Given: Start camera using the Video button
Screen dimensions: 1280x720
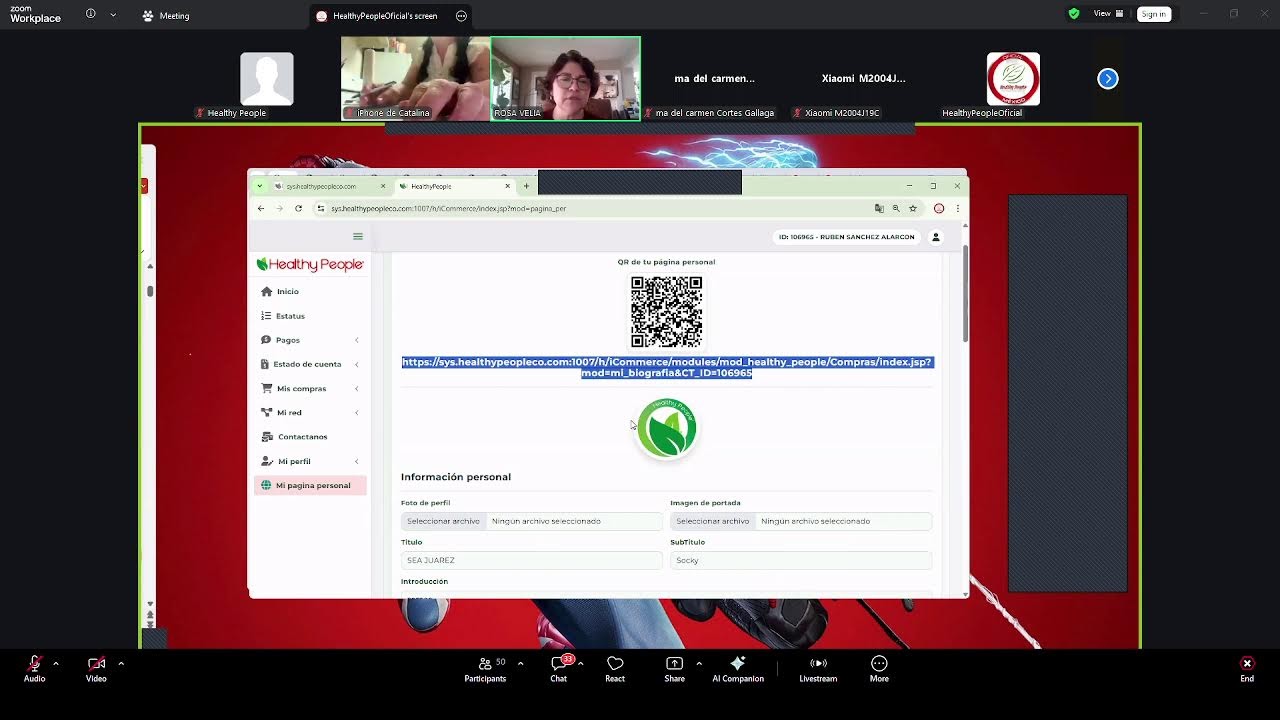Looking at the screenshot, I should click(x=96, y=669).
